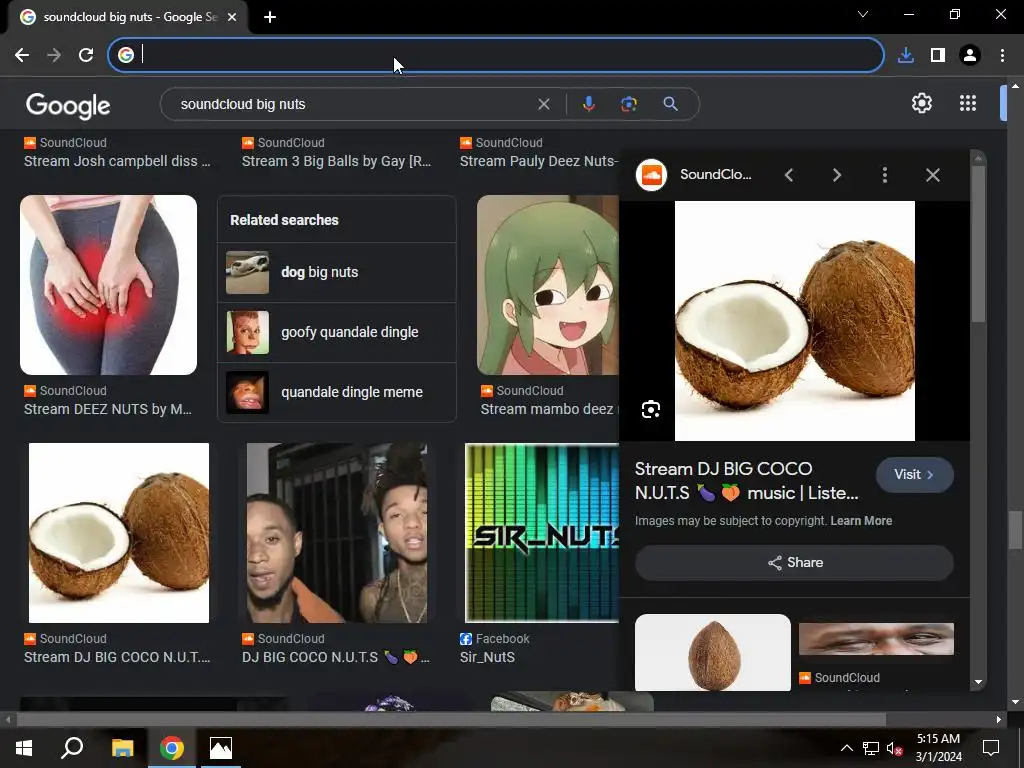Close the soundcloud big nuts tab

click(x=232, y=17)
